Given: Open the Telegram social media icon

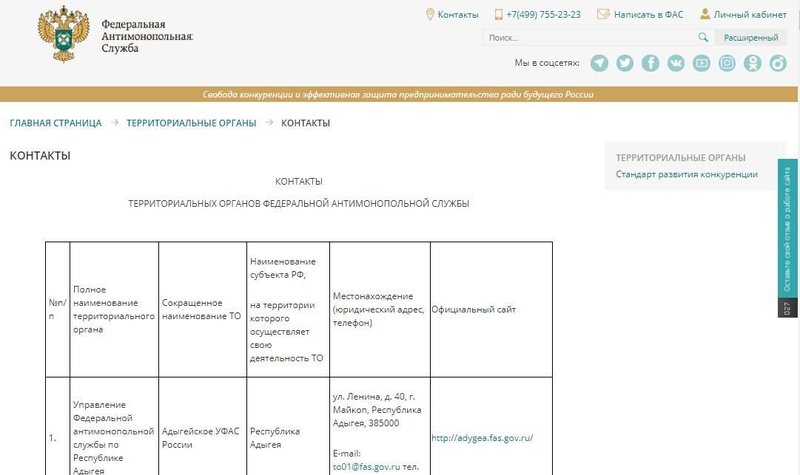Looking at the screenshot, I should click(x=599, y=63).
